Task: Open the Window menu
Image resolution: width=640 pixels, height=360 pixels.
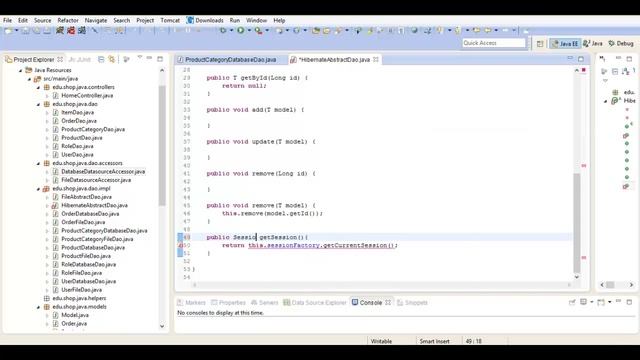Action: 256,20
